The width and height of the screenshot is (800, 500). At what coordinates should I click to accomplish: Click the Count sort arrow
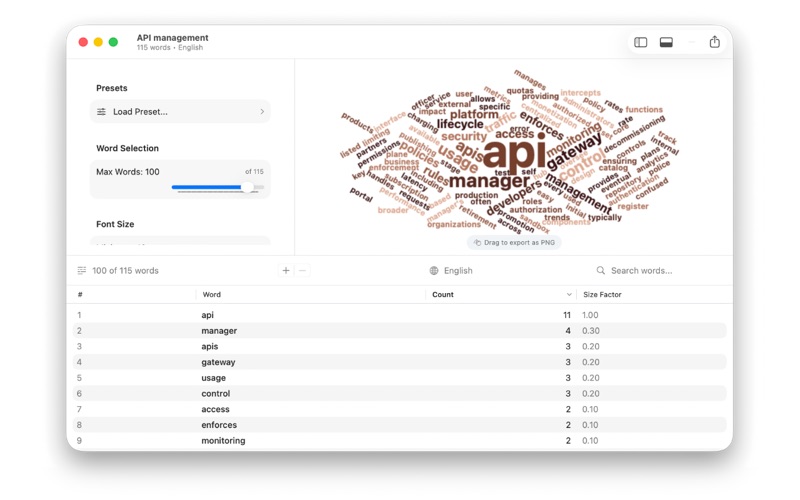tap(569, 294)
